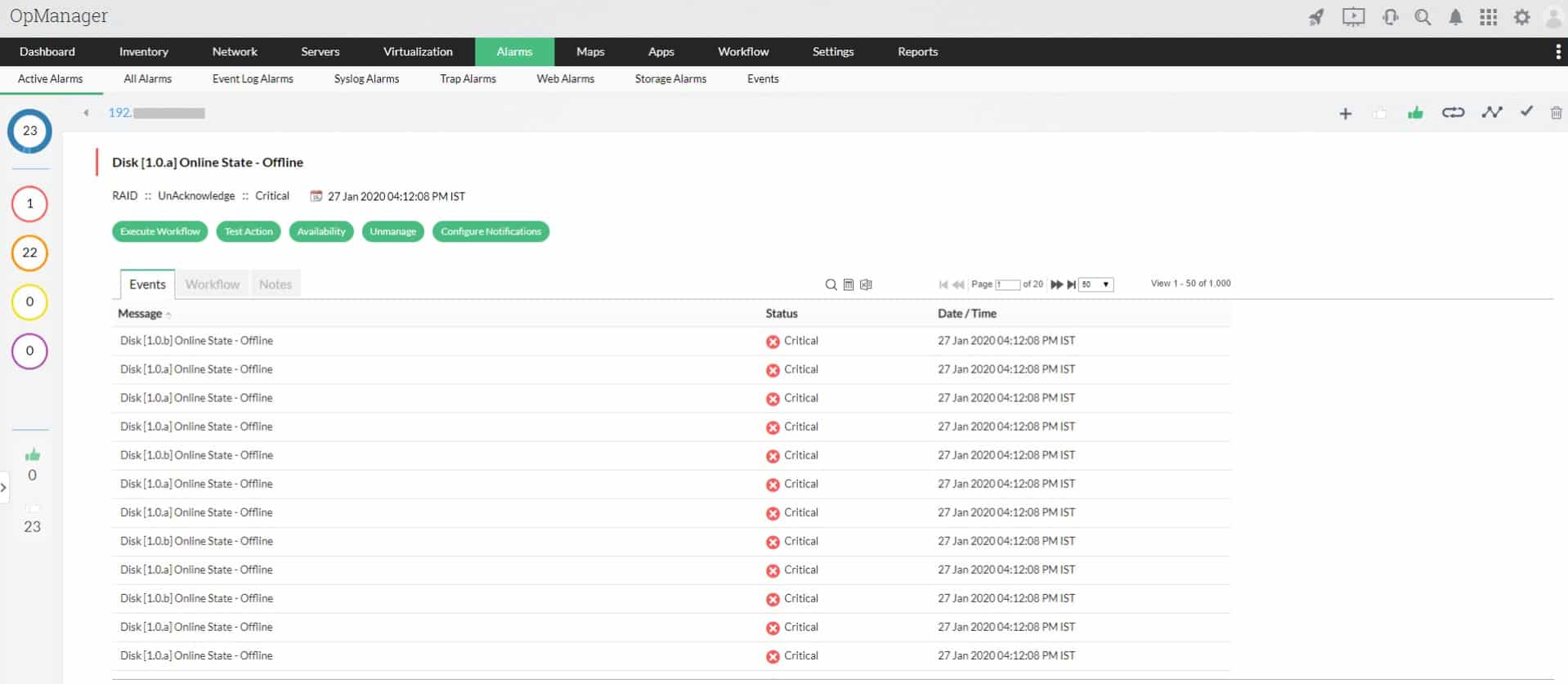
Task: Click the View 1 - 50 of 1,000 text
Action: pos(1190,284)
